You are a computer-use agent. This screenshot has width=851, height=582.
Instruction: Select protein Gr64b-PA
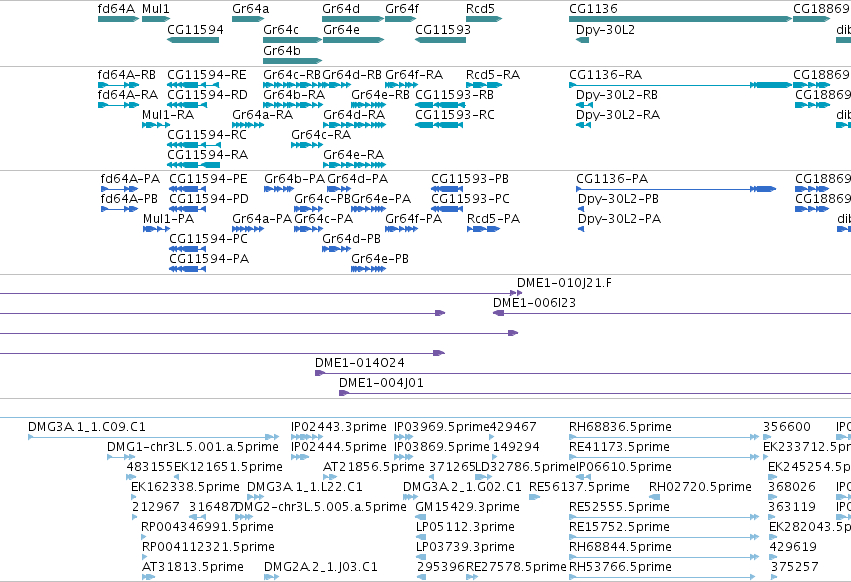pos(294,179)
